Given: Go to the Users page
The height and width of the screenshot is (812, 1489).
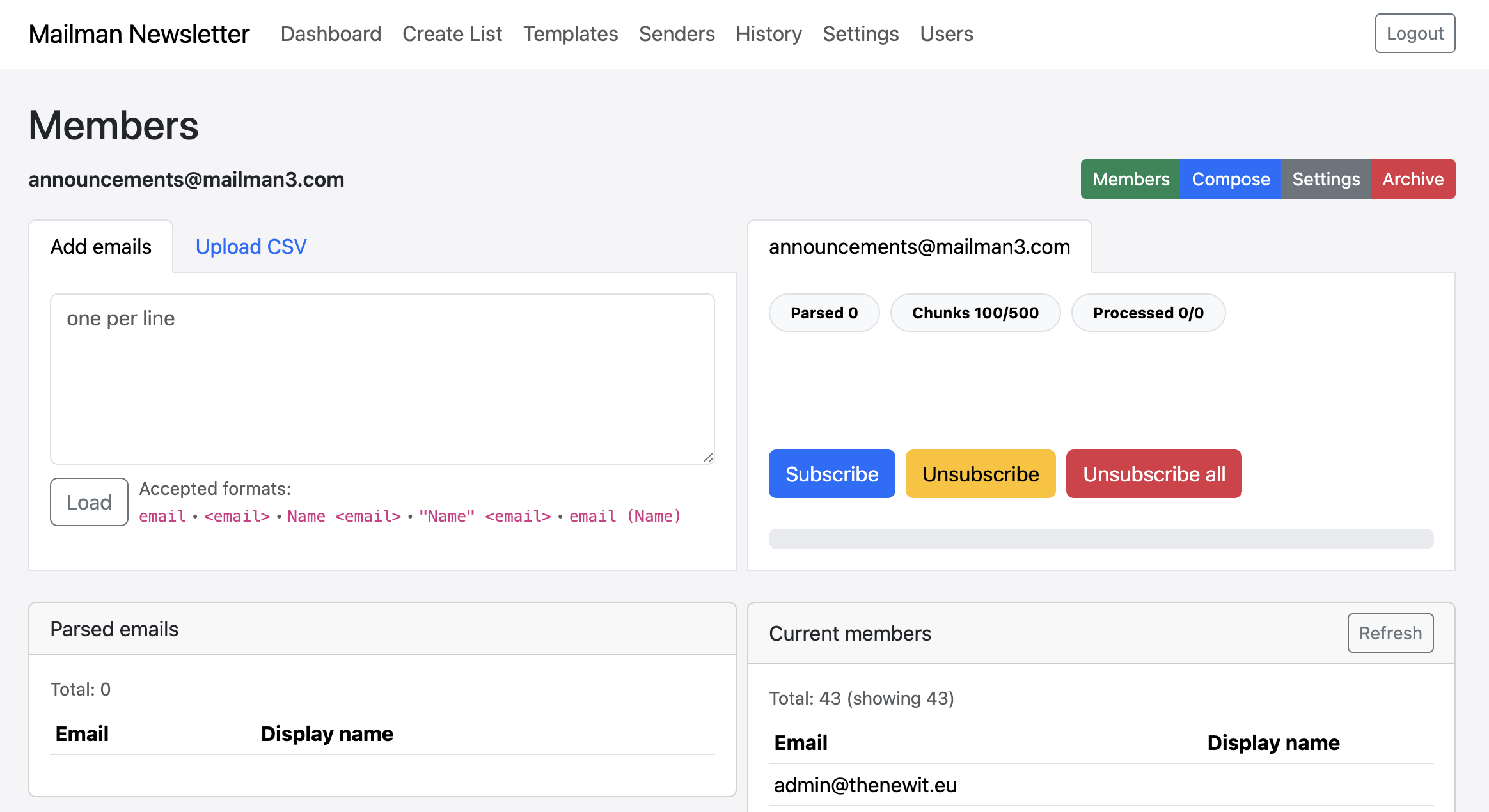Looking at the screenshot, I should [x=946, y=33].
